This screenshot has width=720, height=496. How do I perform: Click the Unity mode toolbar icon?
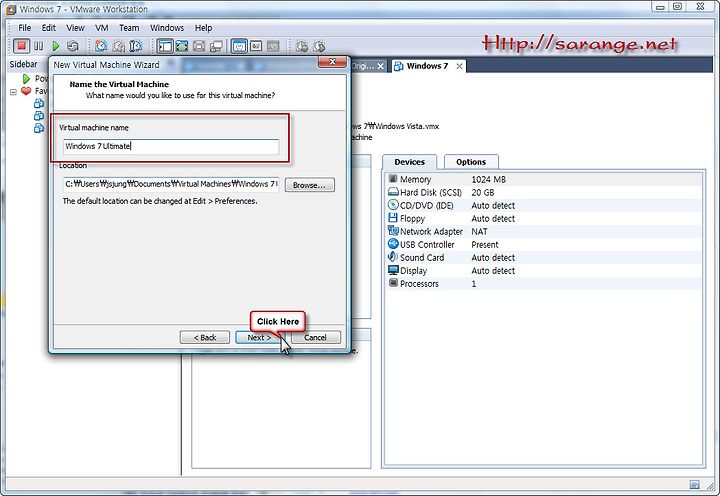(x=216, y=46)
